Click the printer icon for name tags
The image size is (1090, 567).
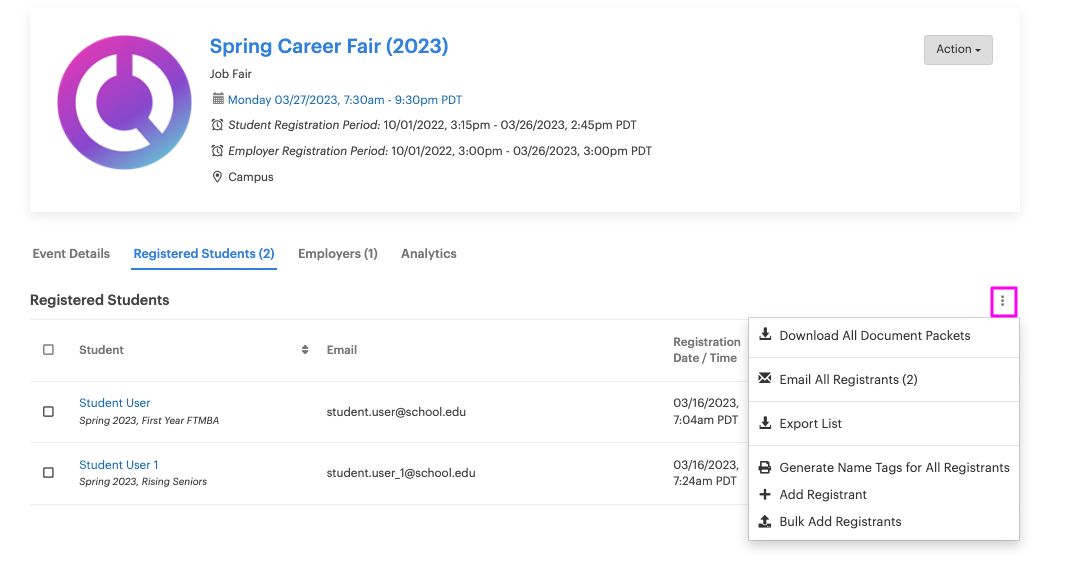pos(765,467)
